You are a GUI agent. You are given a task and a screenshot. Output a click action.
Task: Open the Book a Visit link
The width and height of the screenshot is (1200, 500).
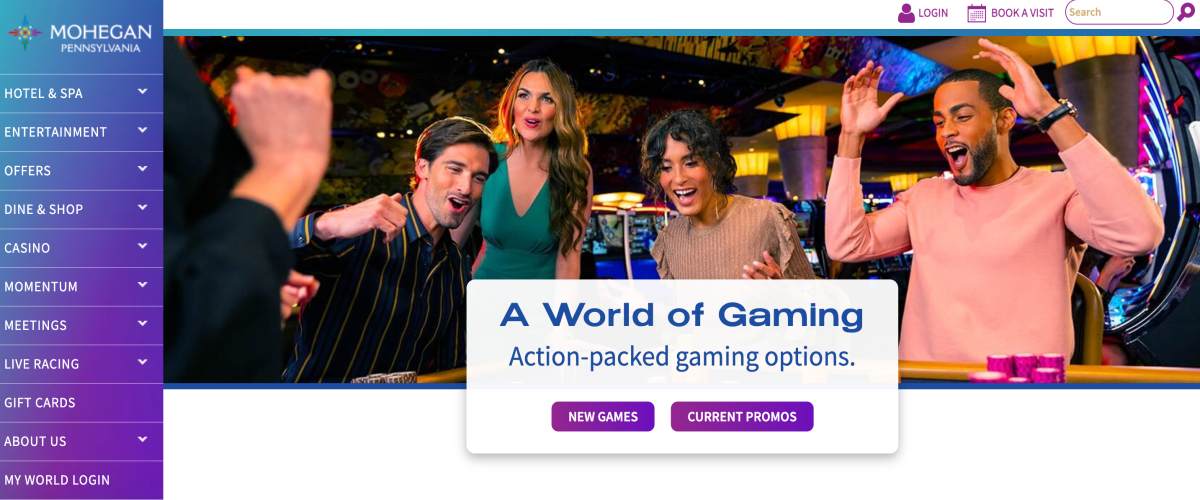tap(1022, 13)
